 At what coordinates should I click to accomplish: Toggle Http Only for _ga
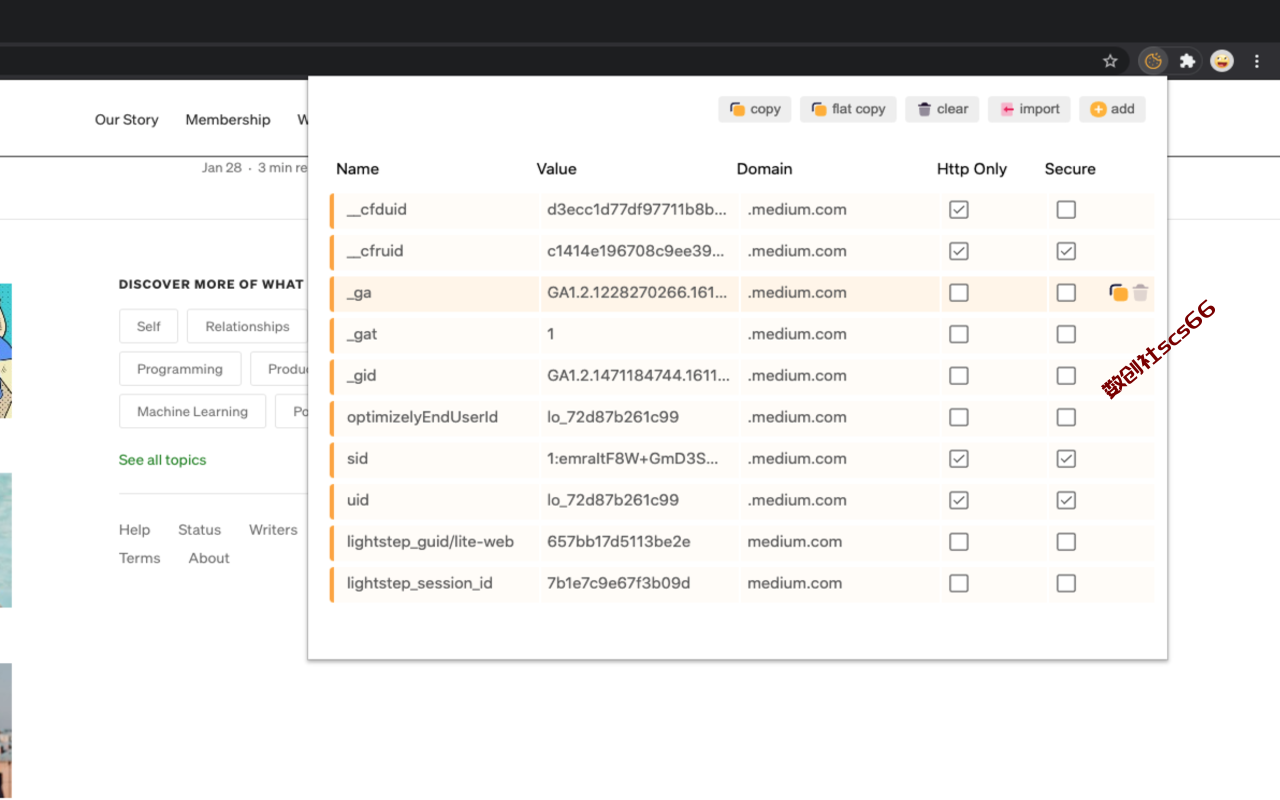[959, 293]
